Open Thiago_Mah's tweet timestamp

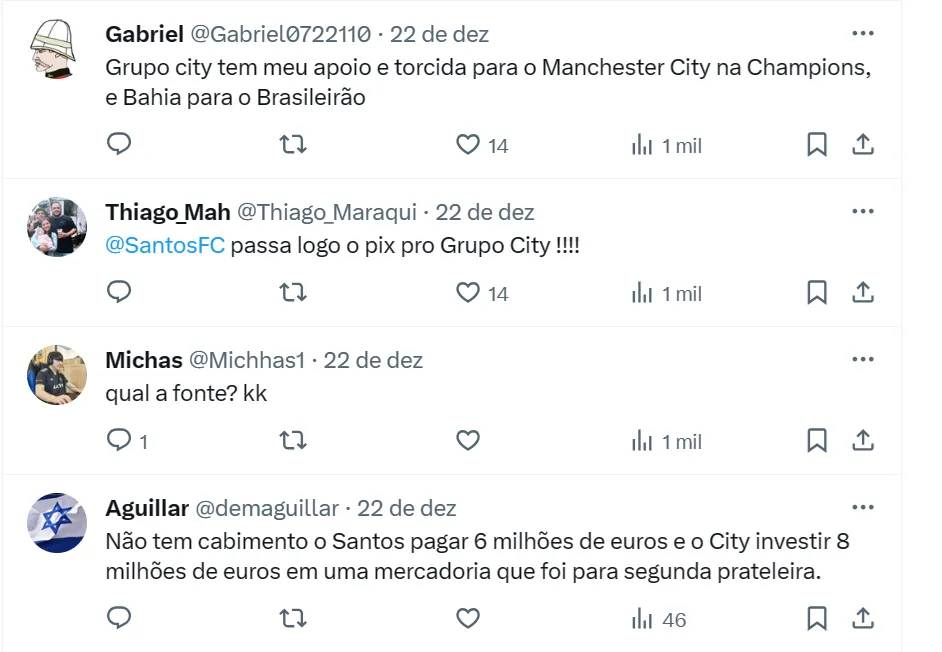[x=485, y=212]
